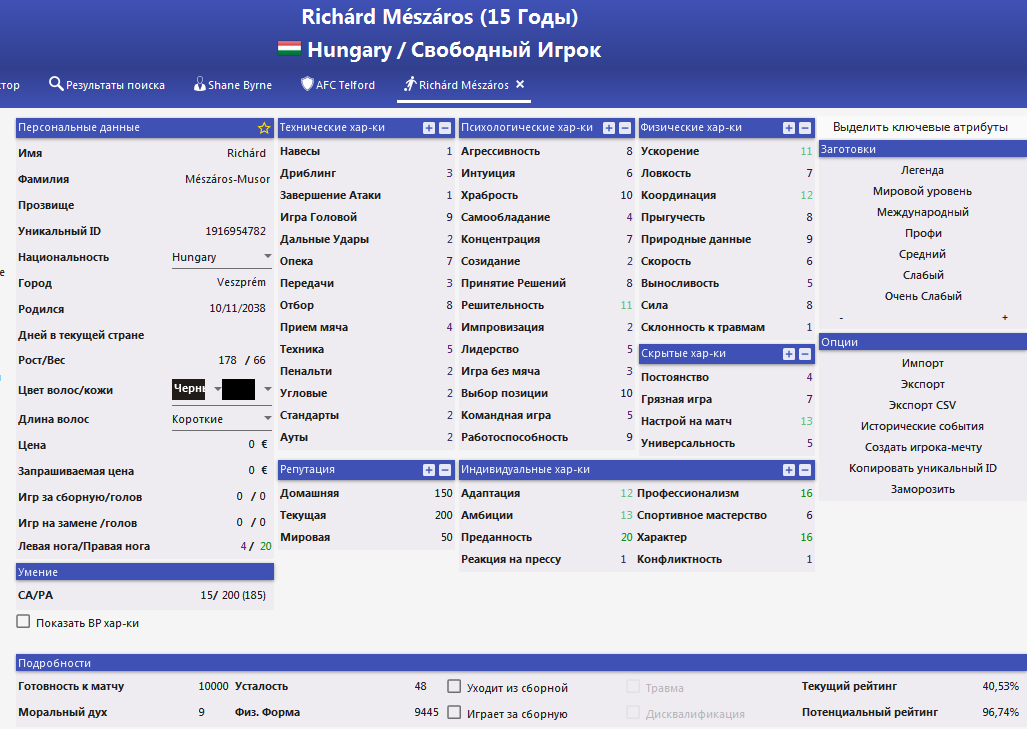Switch to Shane Byrne tab
1027x729 pixels.
[233, 85]
